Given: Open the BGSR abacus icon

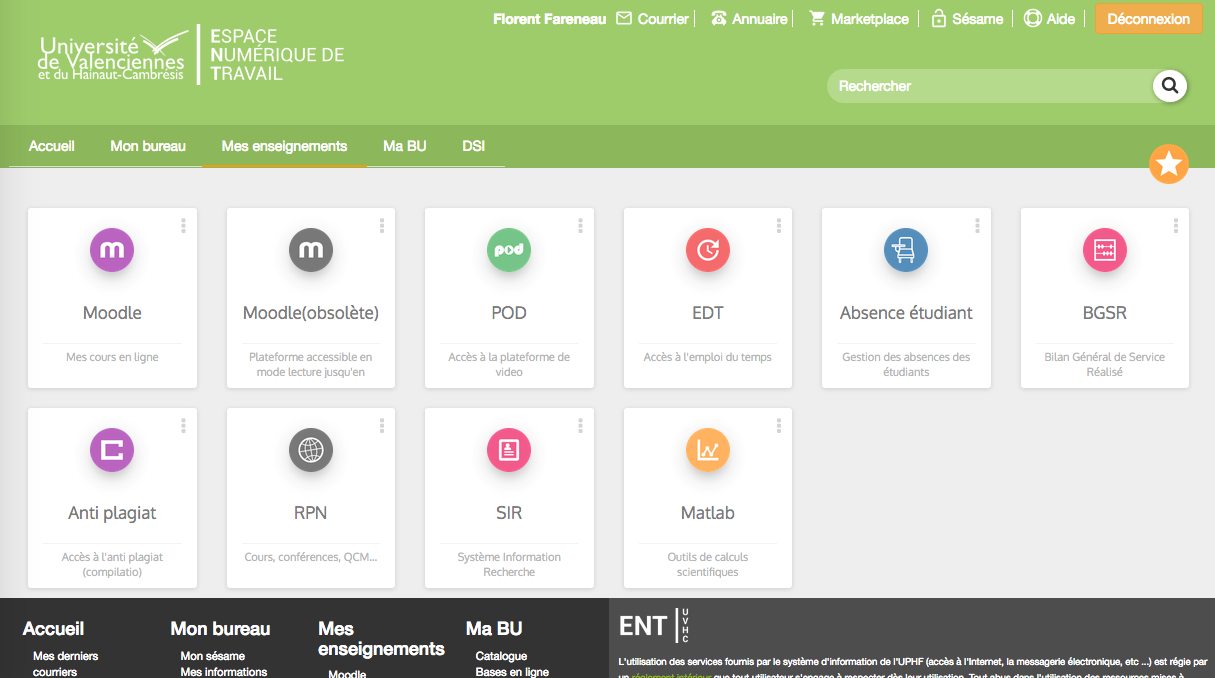Looking at the screenshot, I should coord(1104,250).
